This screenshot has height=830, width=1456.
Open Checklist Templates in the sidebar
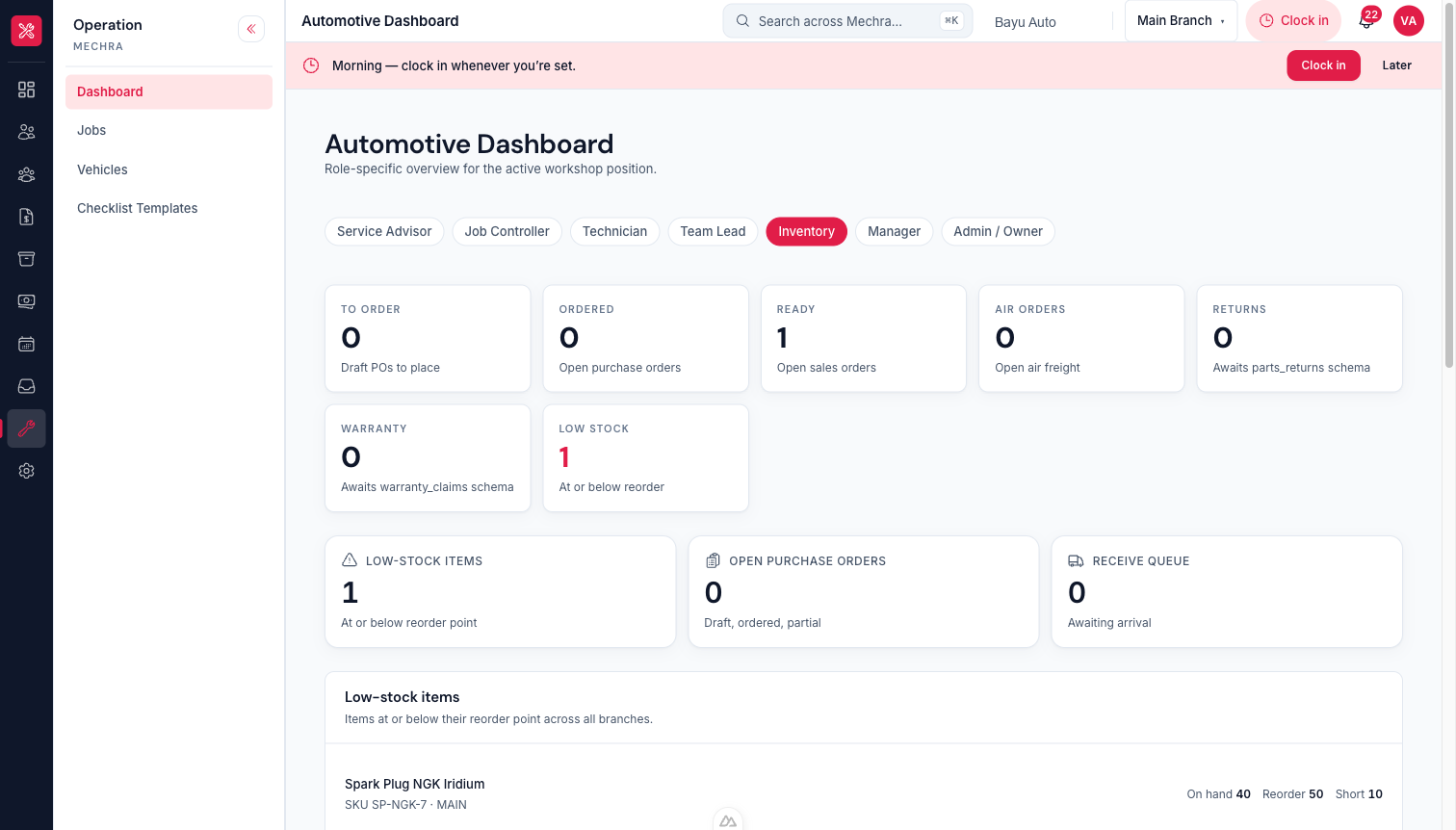point(169,208)
